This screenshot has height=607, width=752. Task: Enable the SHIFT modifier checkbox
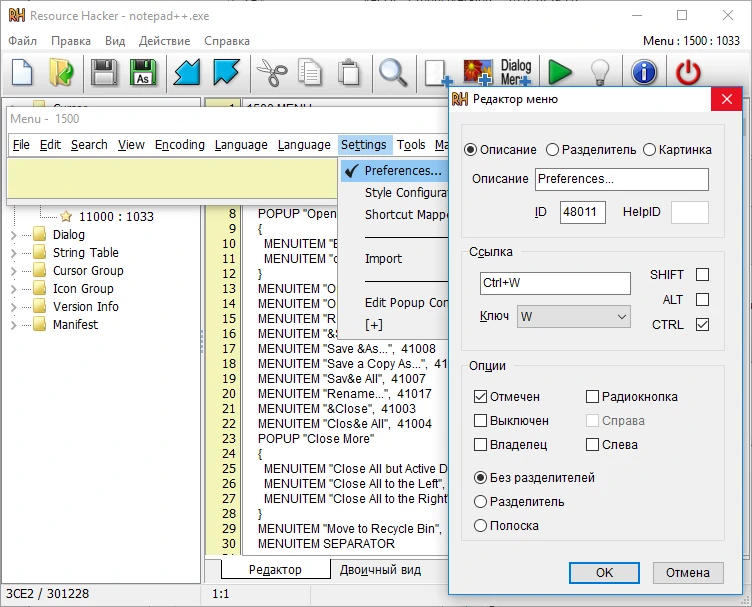(x=702, y=275)
